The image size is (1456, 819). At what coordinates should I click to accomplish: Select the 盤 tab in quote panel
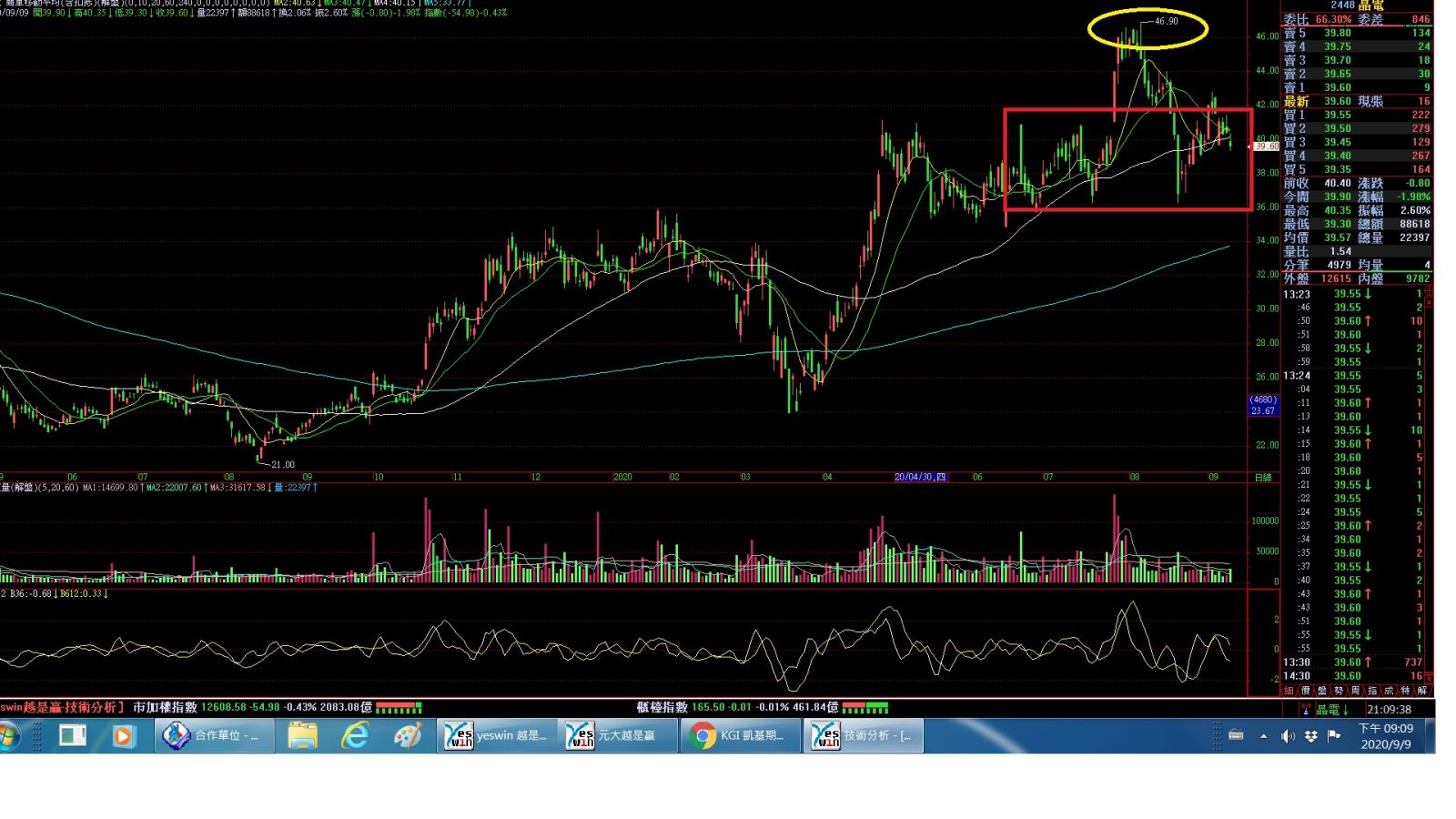[x=1322, y=691]
